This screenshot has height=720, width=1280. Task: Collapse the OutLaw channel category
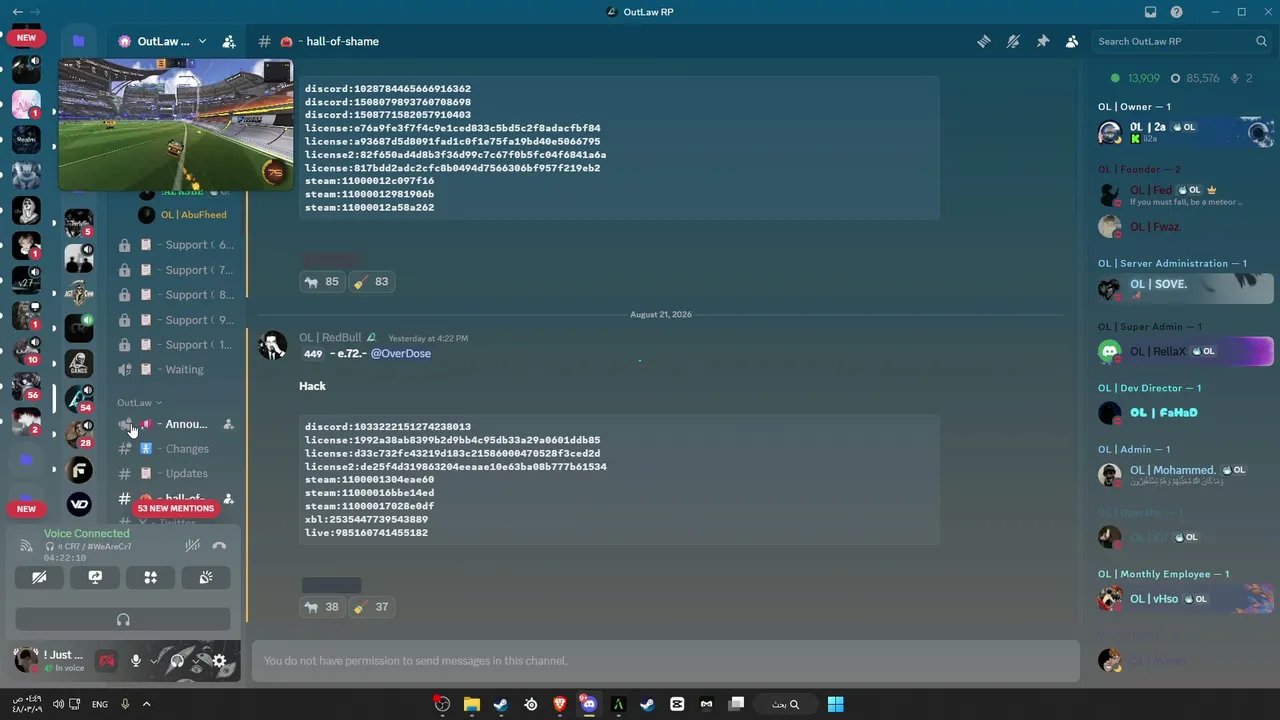click(x=139, y=403)
